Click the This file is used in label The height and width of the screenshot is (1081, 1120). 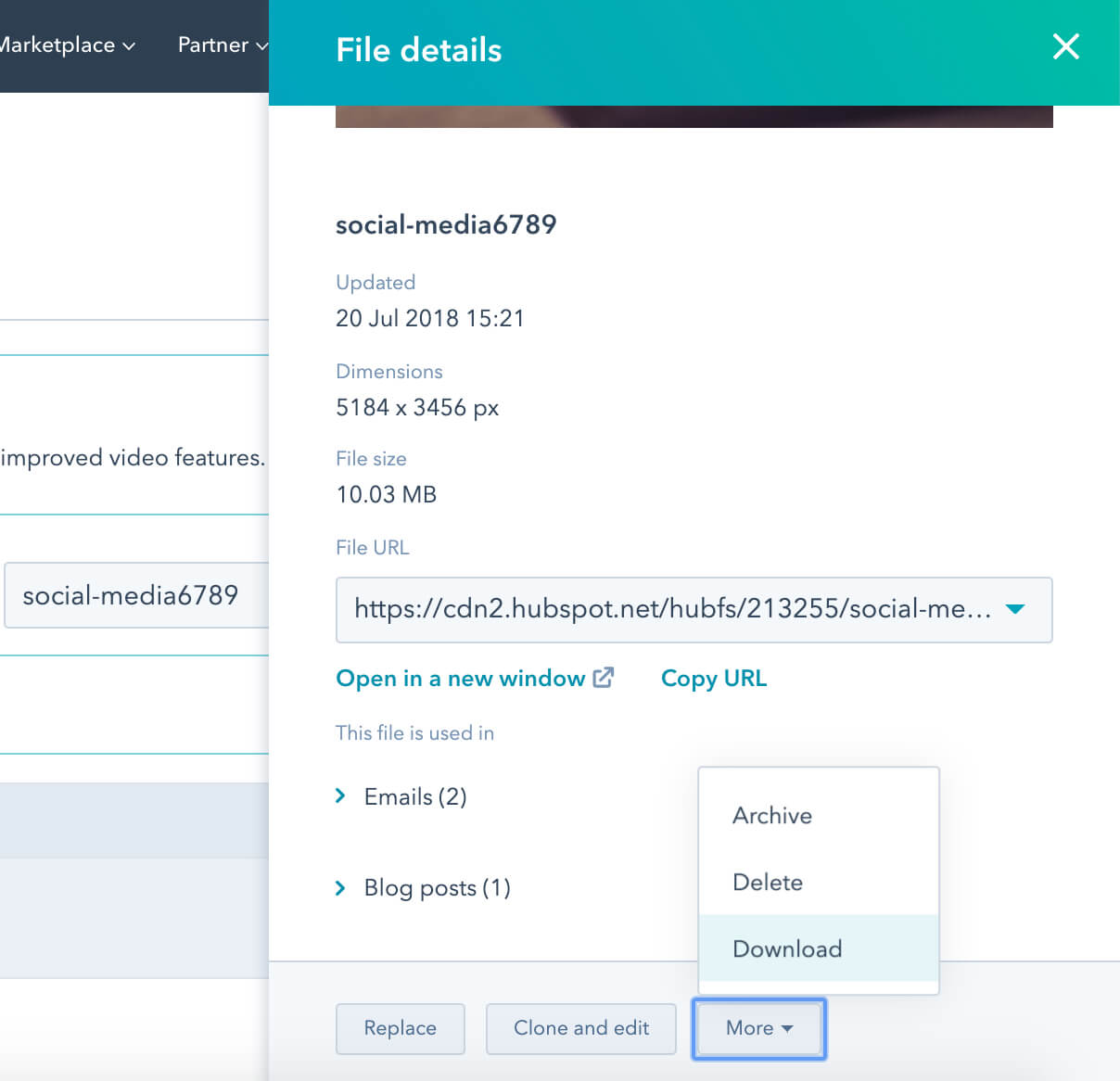pyautogui.click(x=414, y=733)
